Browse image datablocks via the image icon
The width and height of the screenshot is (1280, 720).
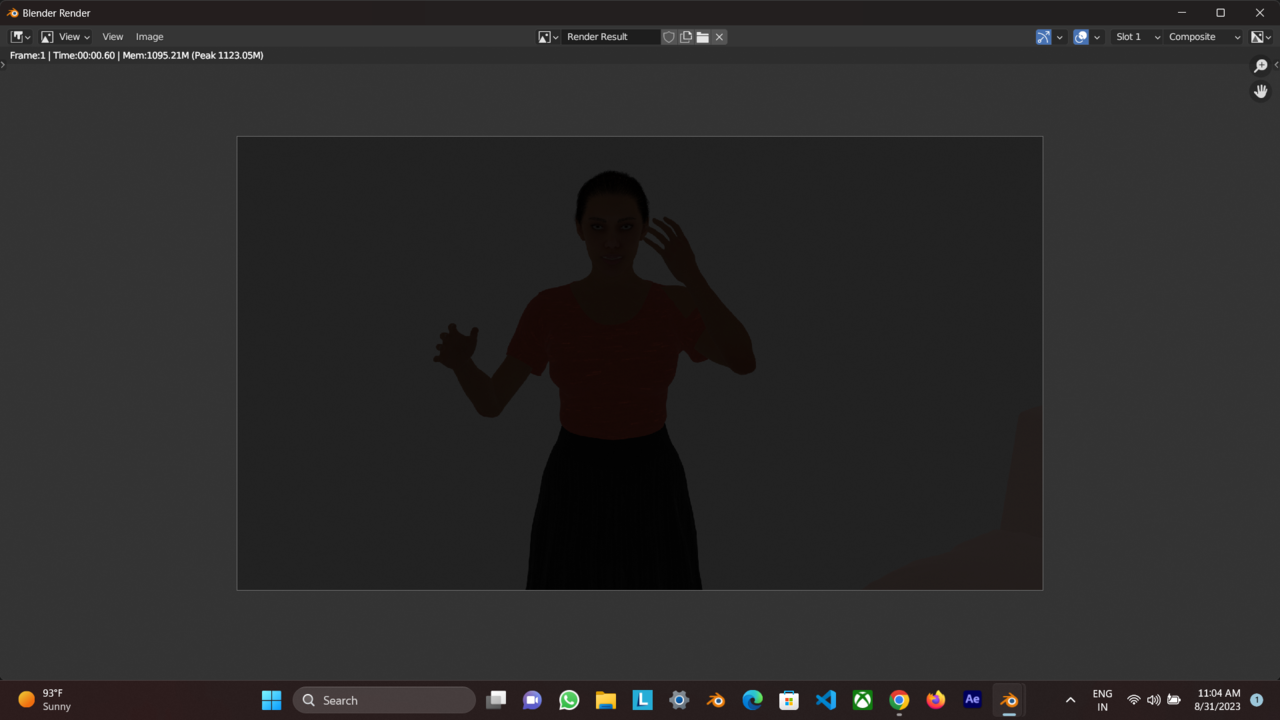point(547,36)
